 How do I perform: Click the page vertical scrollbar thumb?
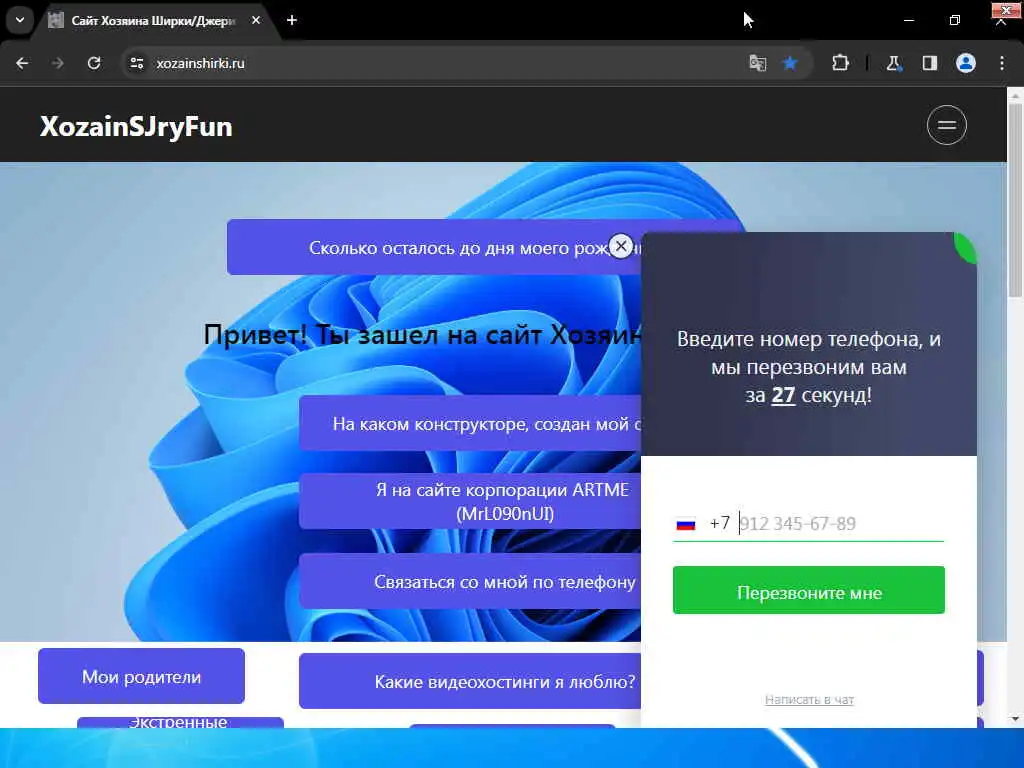(x=1016, y=199)
